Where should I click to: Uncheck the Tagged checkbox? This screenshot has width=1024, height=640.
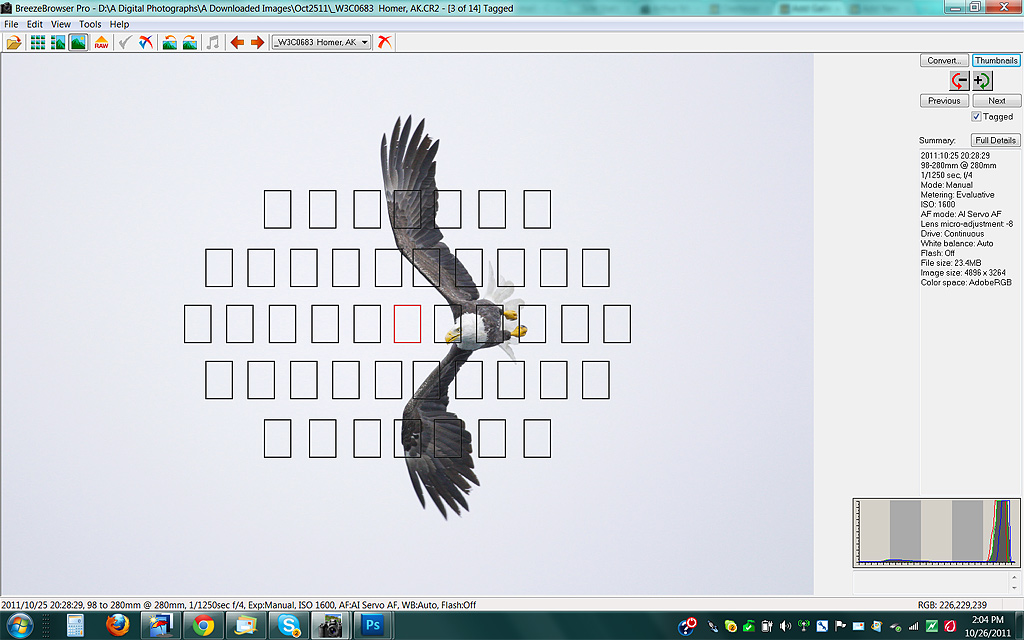(x=976, y=116)
